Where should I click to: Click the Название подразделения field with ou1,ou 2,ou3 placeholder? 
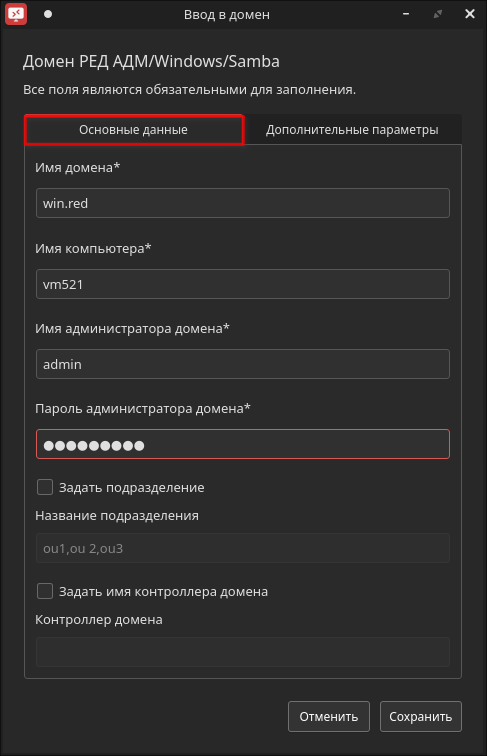click(x=243, y=548)
